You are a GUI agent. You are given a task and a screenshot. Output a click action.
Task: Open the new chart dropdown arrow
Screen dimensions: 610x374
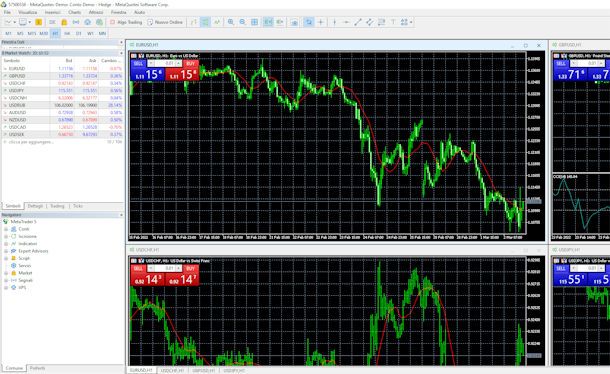click(15, 22)
